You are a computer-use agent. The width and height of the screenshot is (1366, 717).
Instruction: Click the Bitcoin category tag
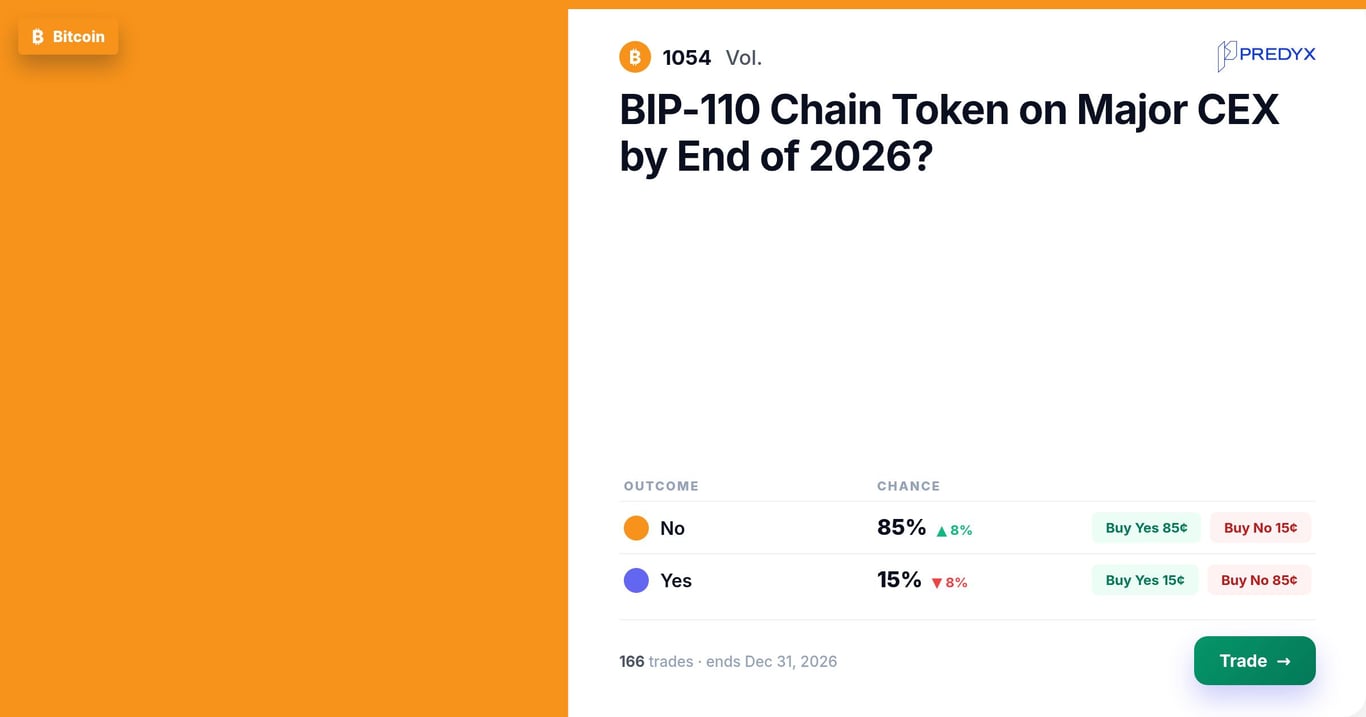(68, 37)
